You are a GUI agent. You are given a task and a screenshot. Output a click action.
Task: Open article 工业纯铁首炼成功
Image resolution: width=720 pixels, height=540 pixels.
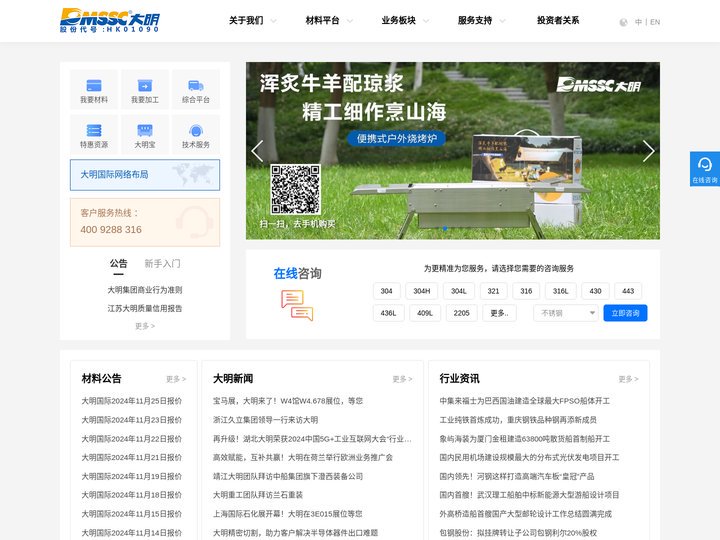pos(518,420)
